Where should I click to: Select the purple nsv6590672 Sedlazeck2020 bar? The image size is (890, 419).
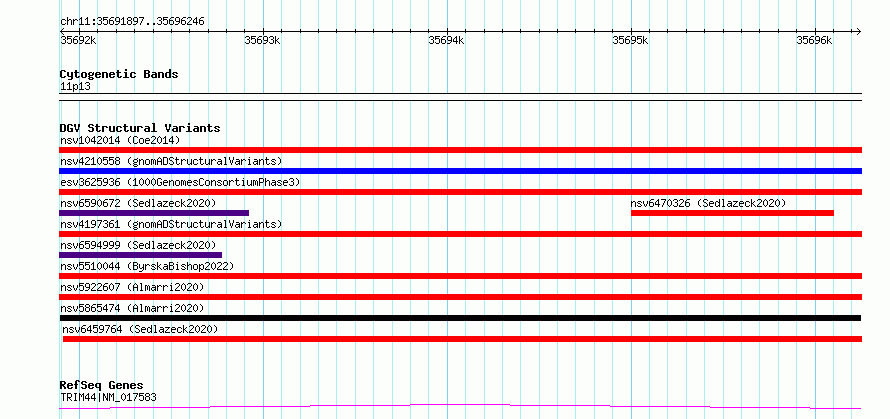click(154, 213)
